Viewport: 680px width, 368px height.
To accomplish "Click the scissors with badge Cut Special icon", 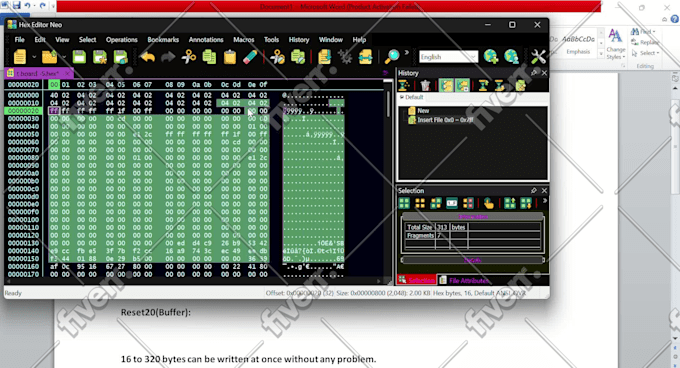I will point(277,57).
